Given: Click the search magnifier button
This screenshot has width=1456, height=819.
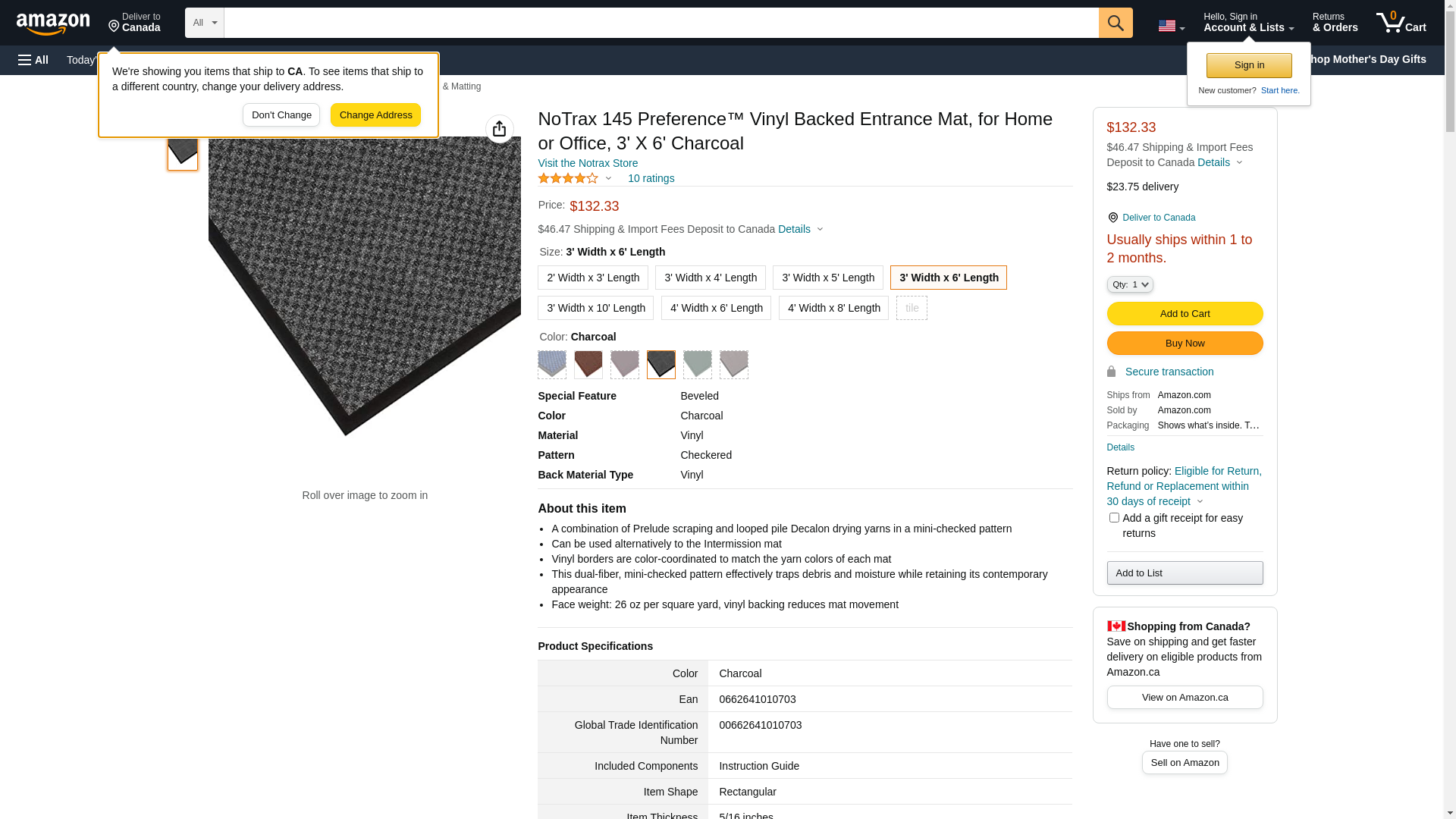Looking at the screenshot, I should point(1116,23).
